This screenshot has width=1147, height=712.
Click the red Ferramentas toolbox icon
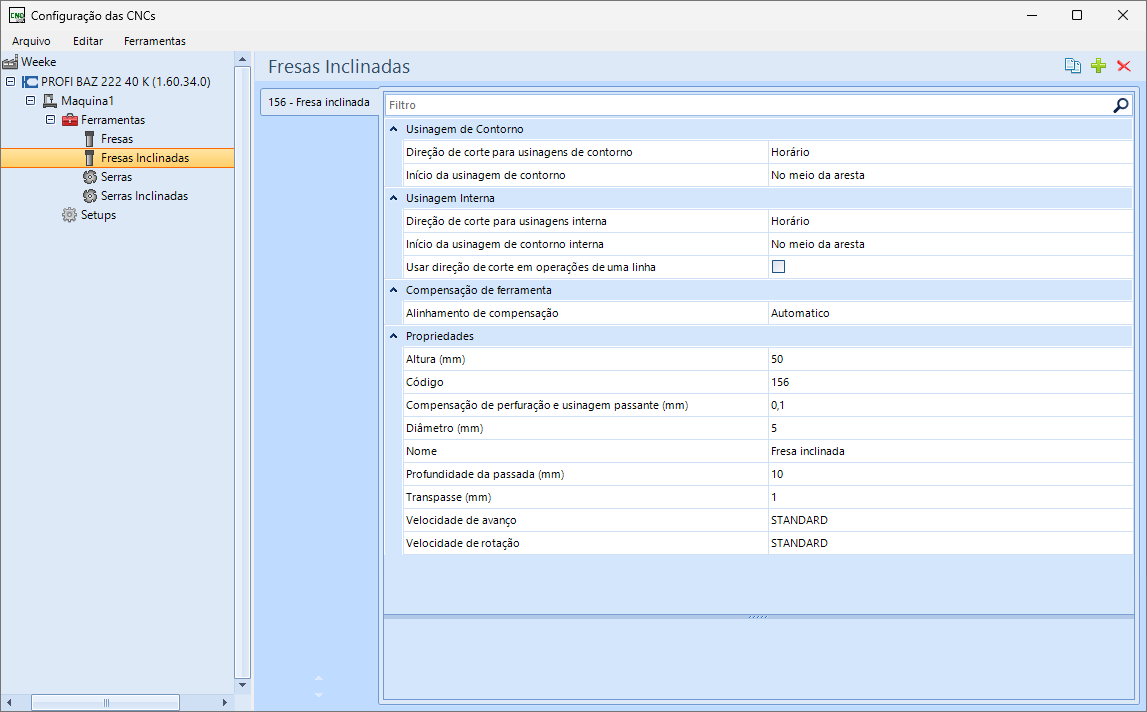tap(69, 120)
